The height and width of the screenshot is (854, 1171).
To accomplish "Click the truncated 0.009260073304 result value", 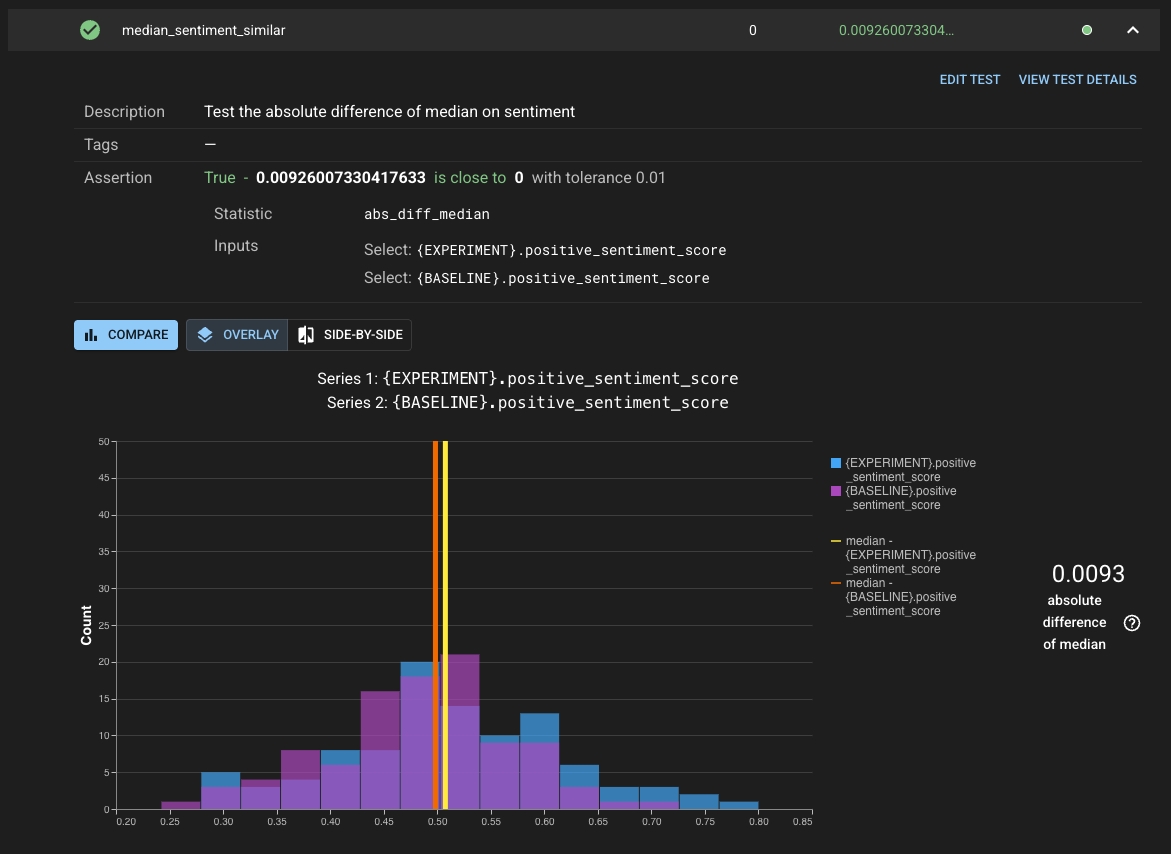I will click(896, 30).
